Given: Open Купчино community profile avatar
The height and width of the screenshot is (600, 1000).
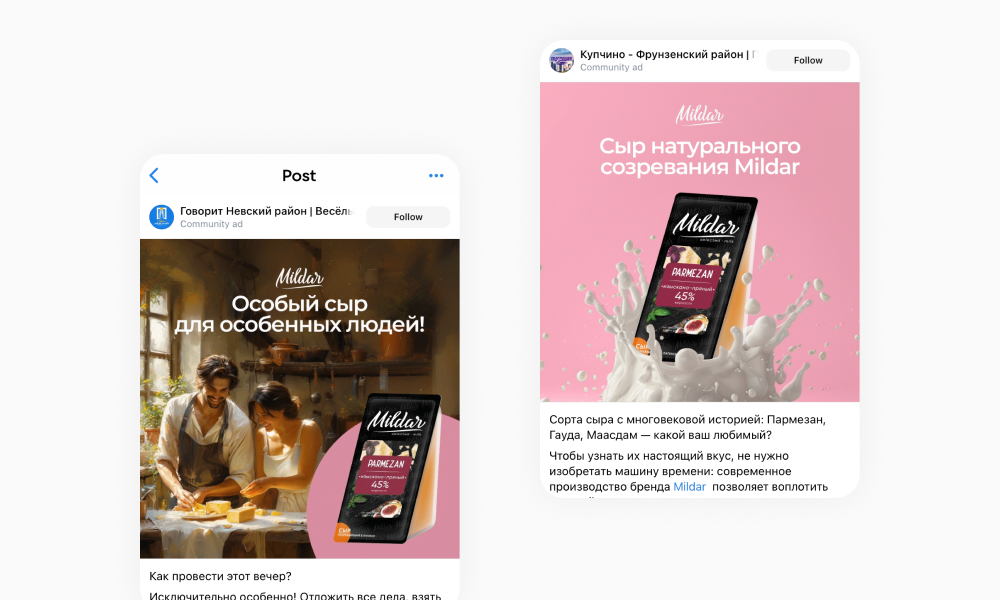Looking at the screenshot, I should click(x=562, y=61).
